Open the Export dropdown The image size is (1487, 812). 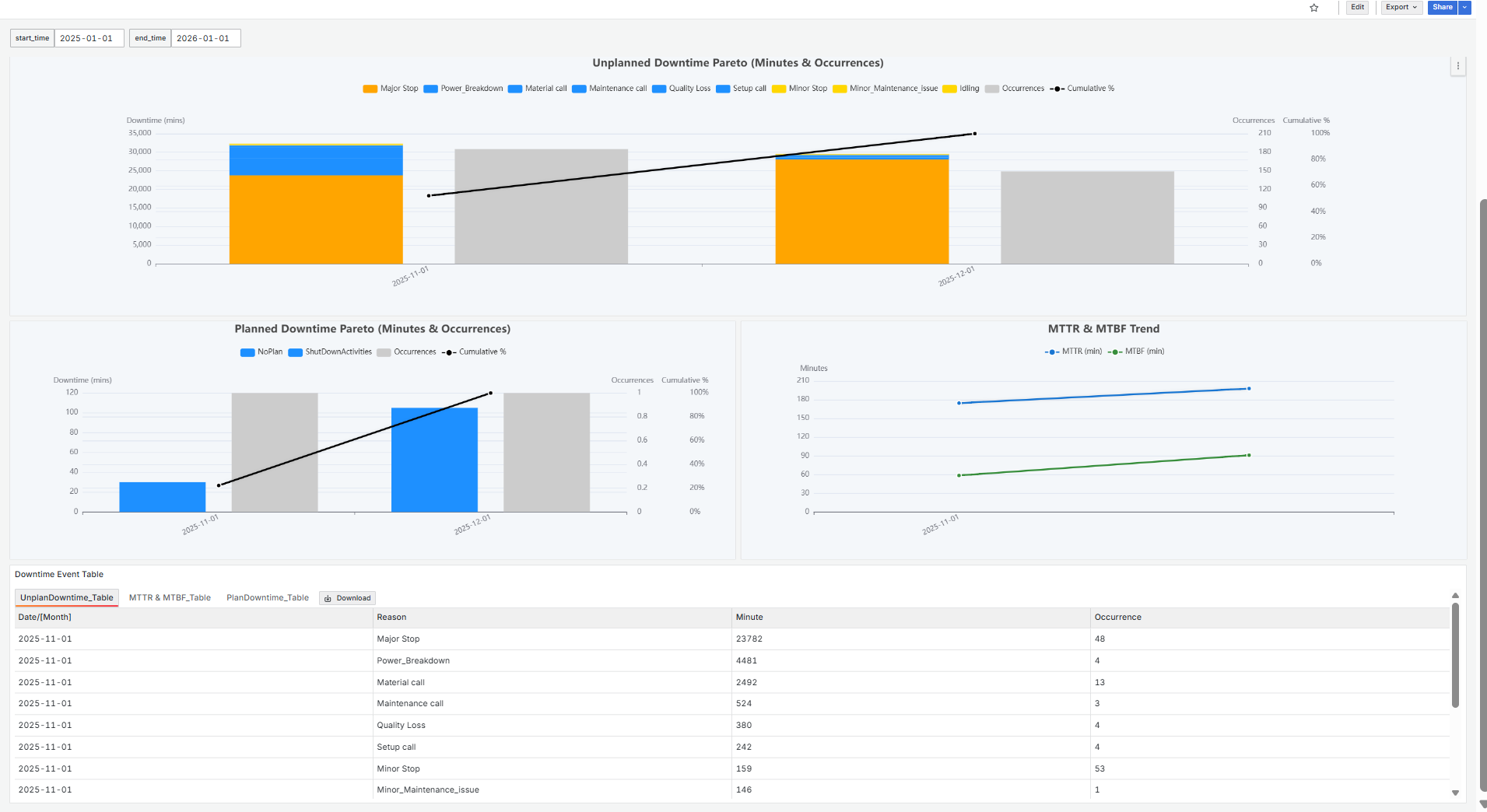(1401, 7)
